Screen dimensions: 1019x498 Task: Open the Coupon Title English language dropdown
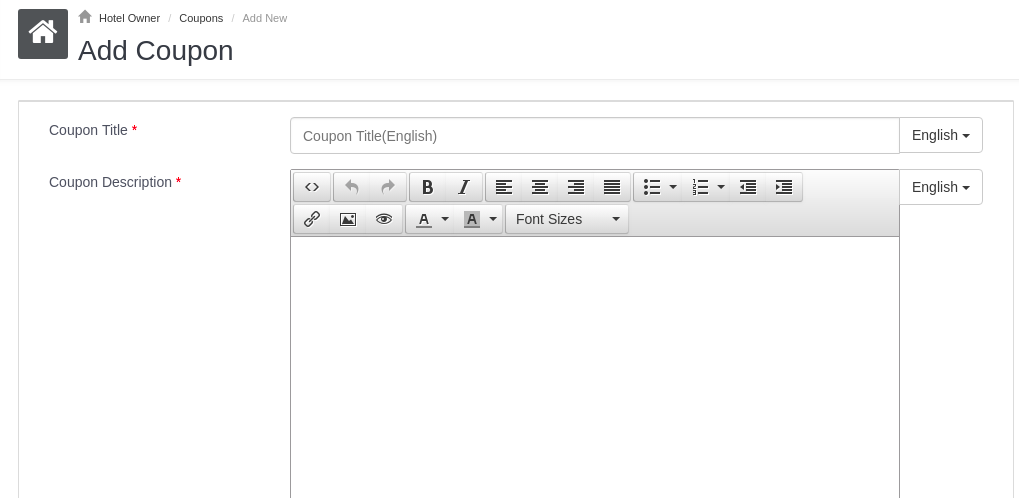coord(941,135)
